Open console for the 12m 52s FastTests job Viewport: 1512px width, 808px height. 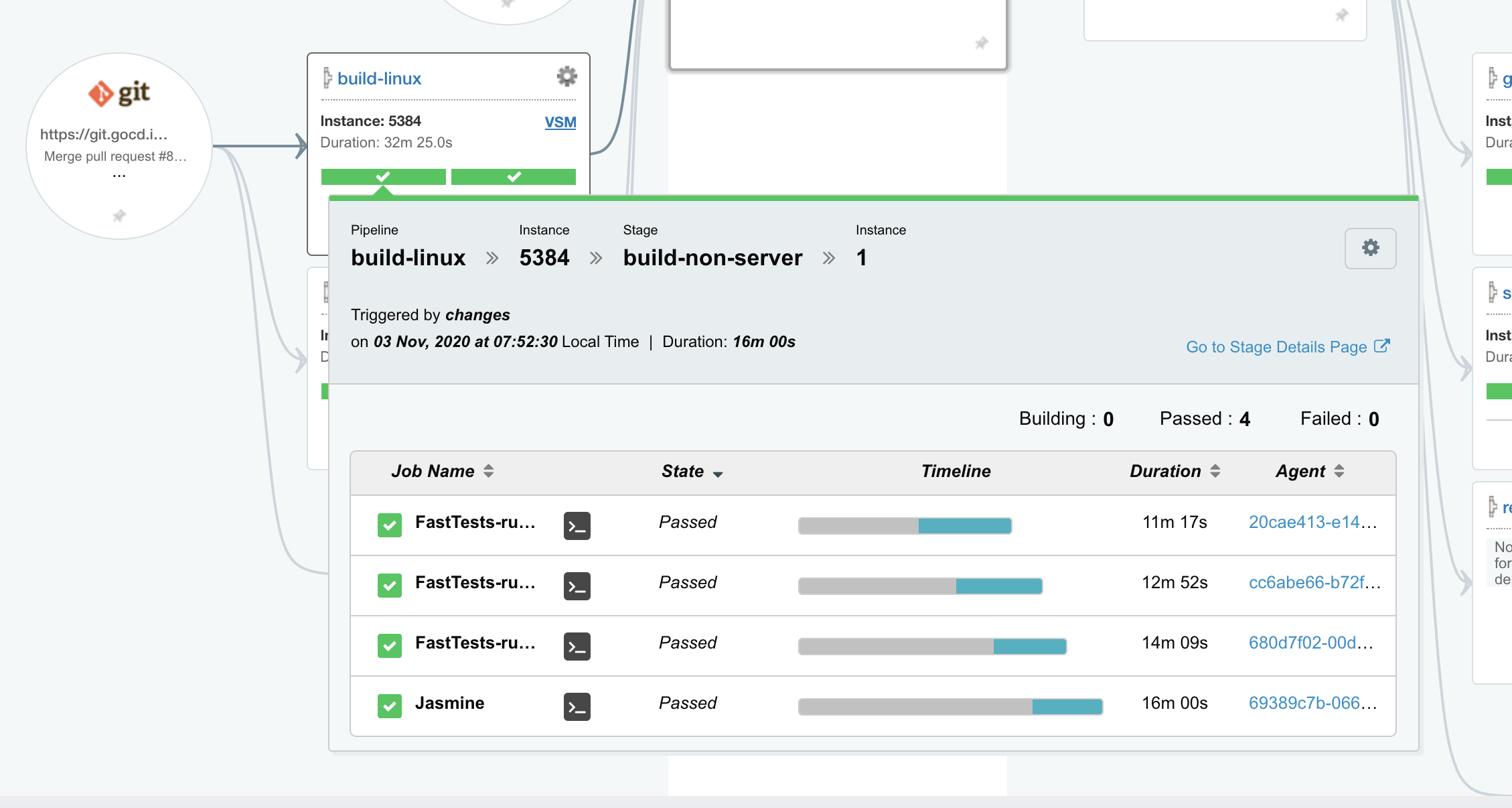pyautogui.click(x=577, y=586)
